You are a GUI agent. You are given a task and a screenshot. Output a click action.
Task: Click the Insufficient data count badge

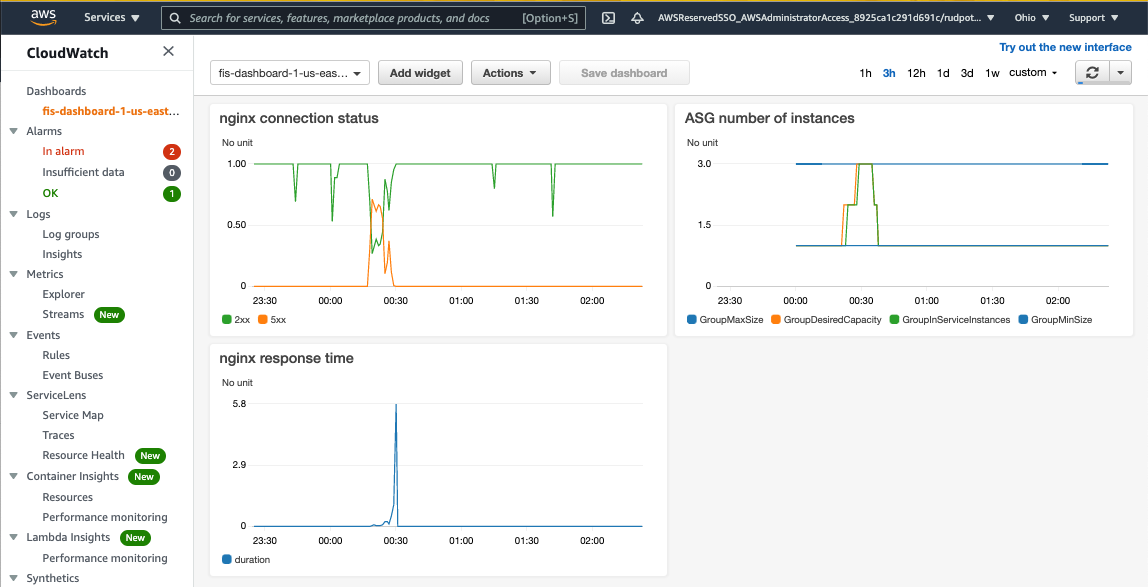[x=171, y=173]
